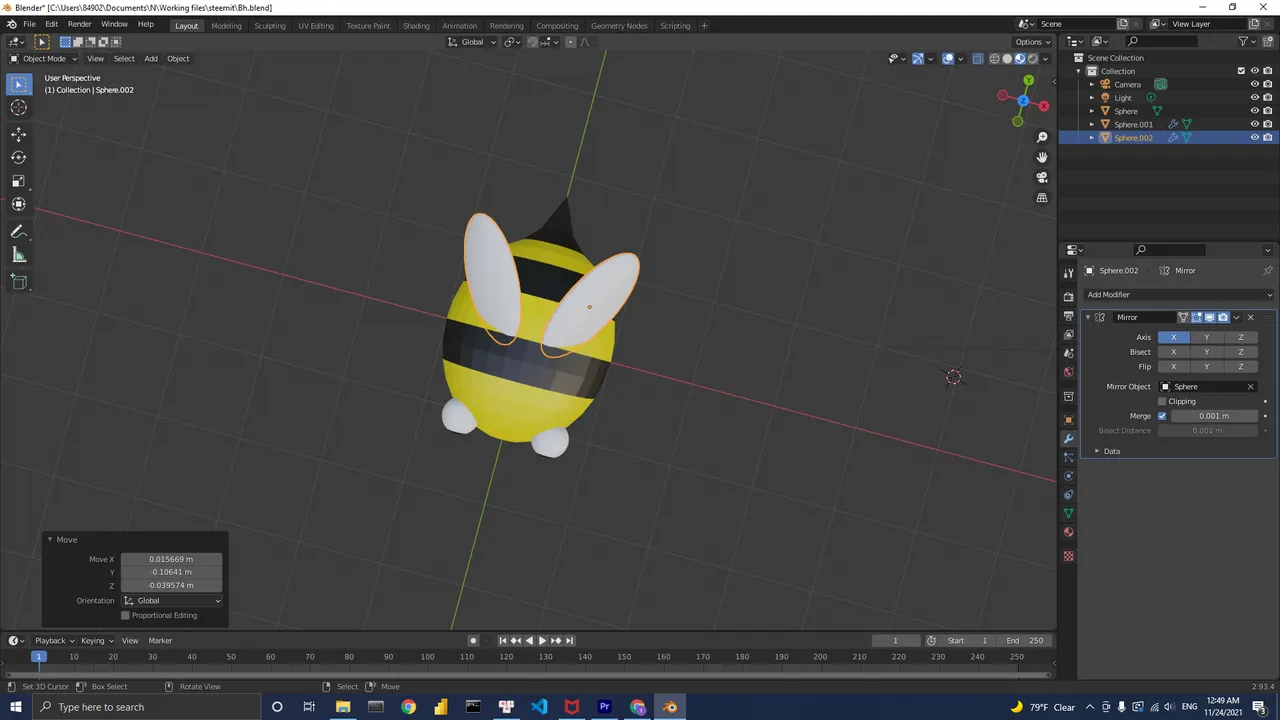
Task: Enable Clipping checkbox in Mirror modifier
Action: 1162,401
